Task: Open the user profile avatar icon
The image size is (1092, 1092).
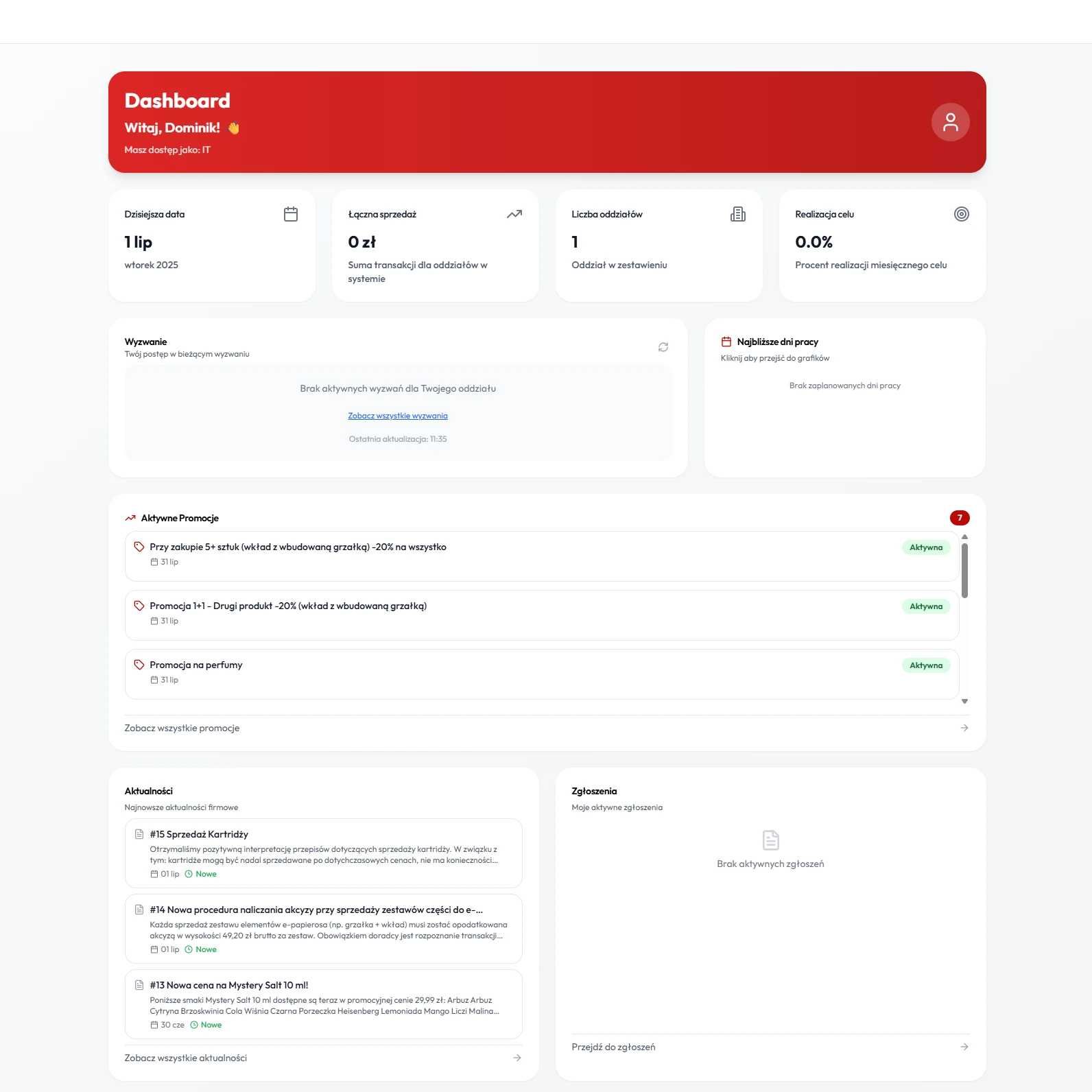Action: (950, 122)
